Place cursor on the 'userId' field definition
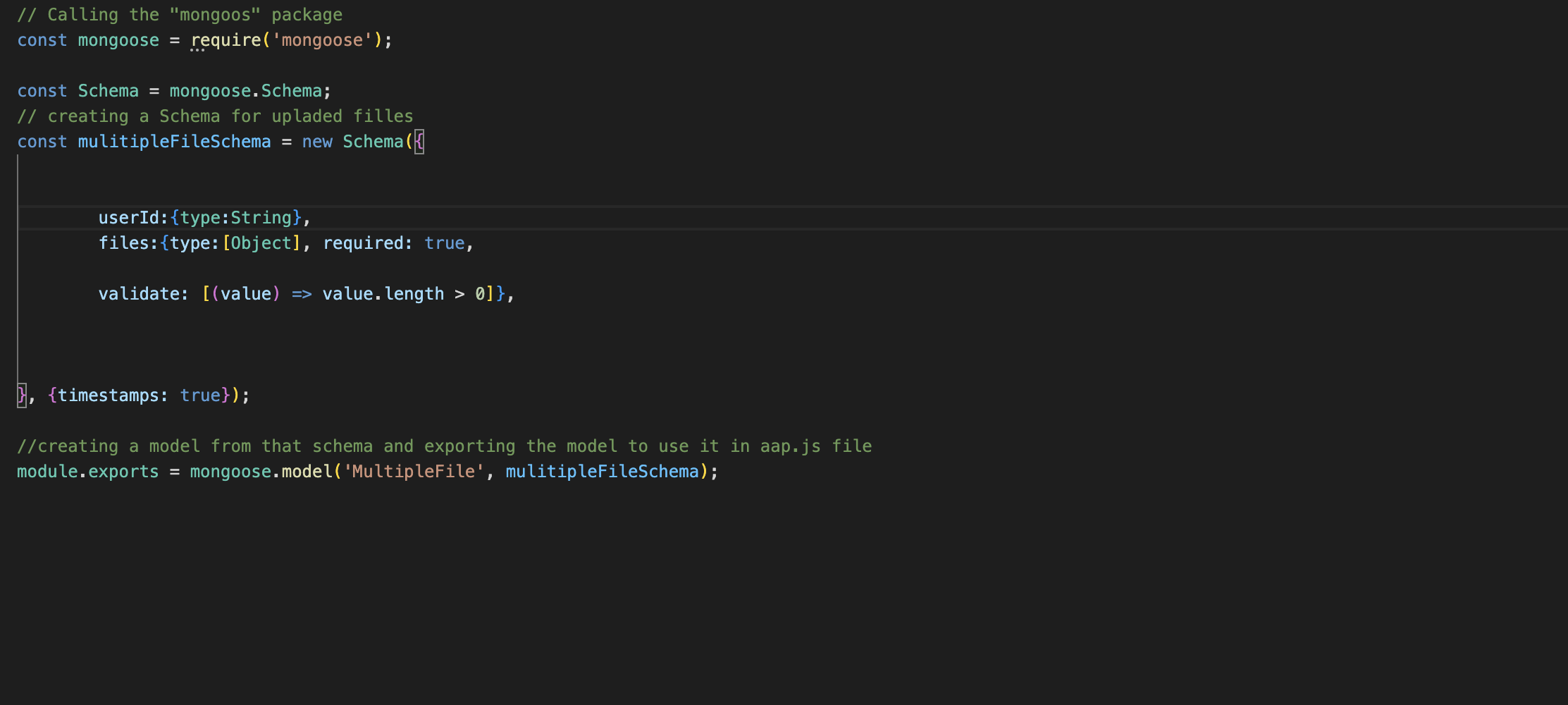The width and height of the screenshot is (1568, 705). click(130, 217)
